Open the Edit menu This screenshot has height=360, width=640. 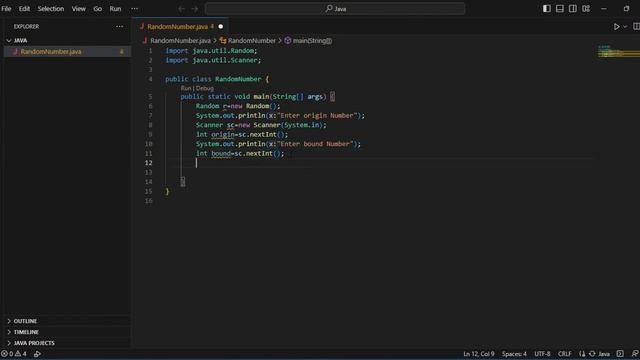point(24,9)
